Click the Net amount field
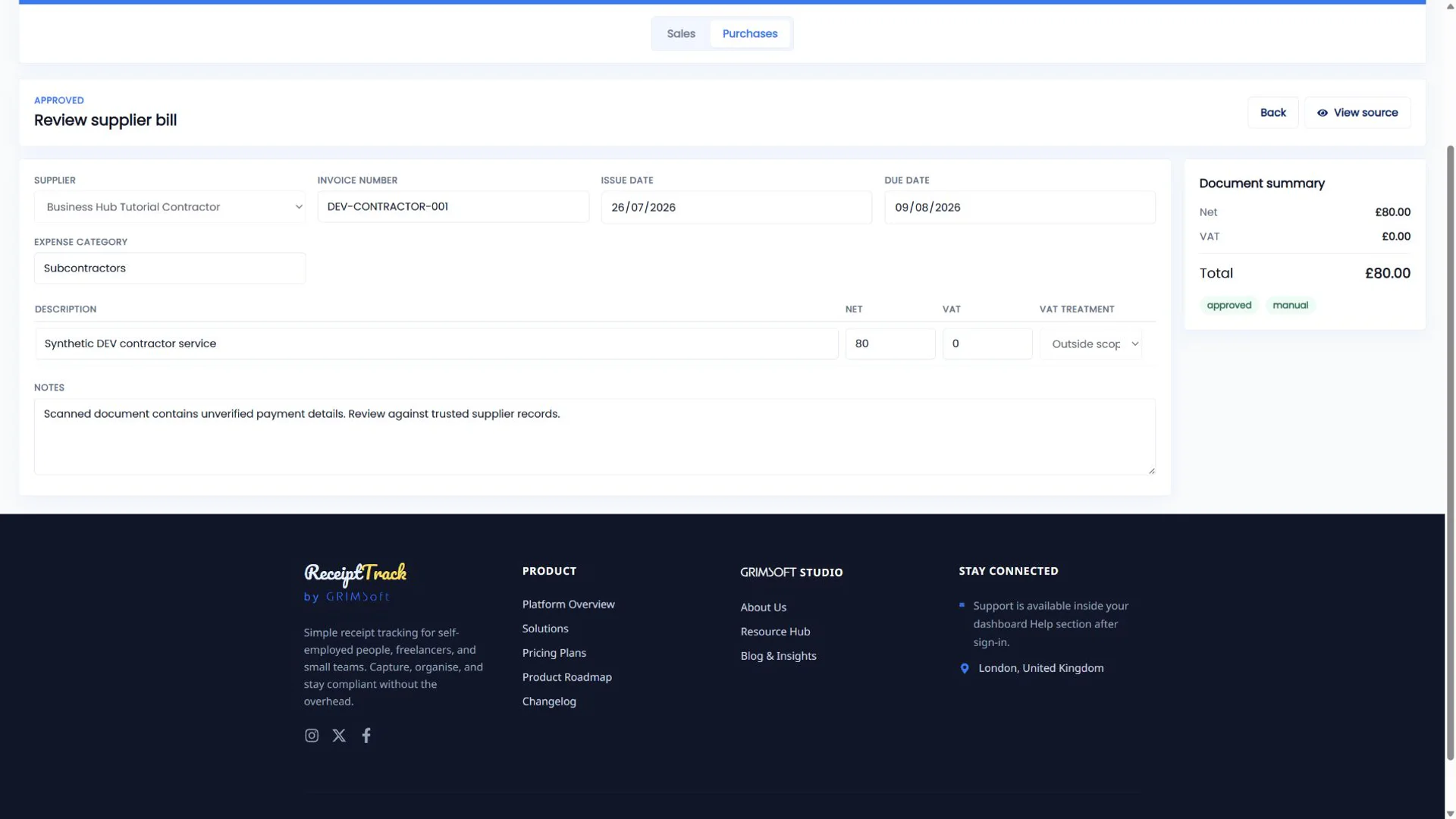1456x819 pixels. [x=890, y=344]
